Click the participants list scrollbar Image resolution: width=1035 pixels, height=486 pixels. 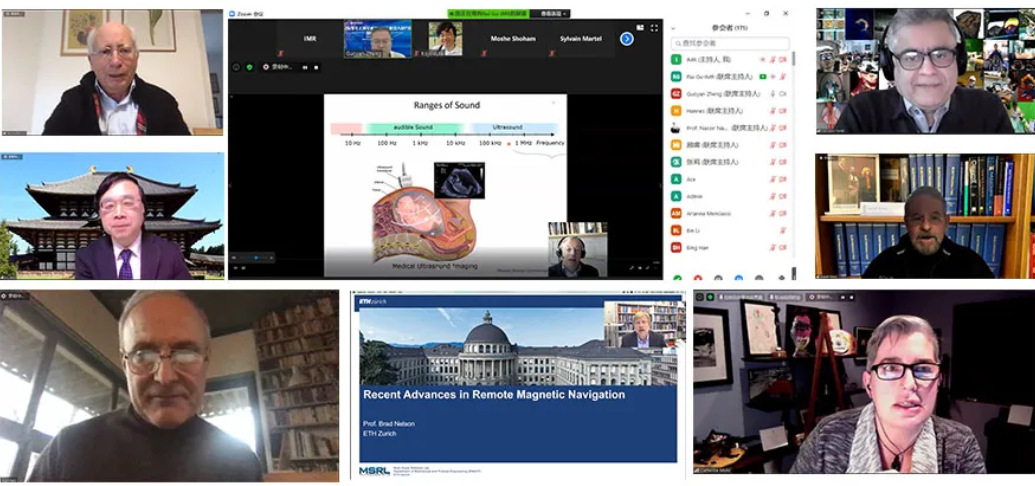pos(793,59)
